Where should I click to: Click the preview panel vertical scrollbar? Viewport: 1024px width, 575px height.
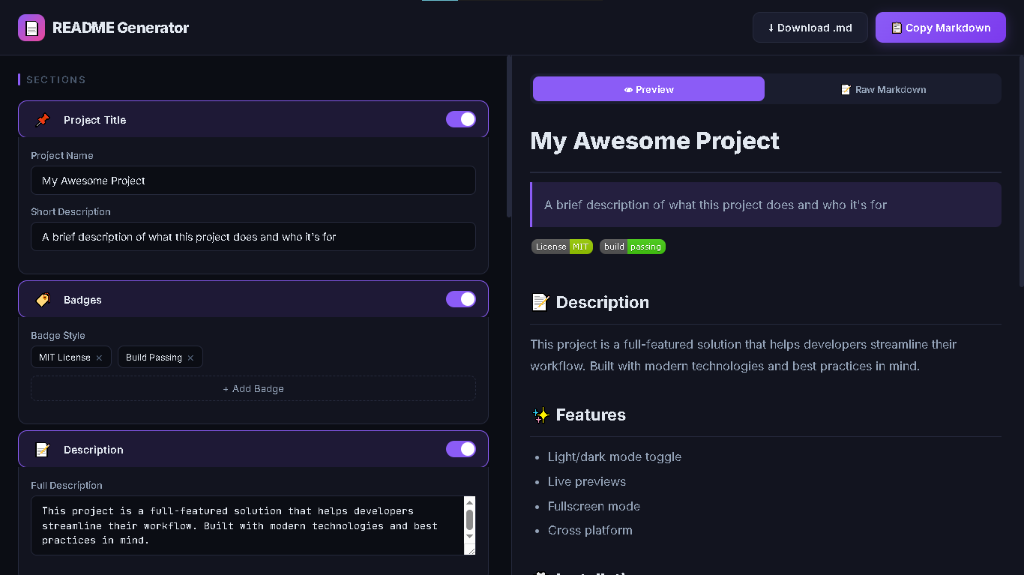(1021, 172)
